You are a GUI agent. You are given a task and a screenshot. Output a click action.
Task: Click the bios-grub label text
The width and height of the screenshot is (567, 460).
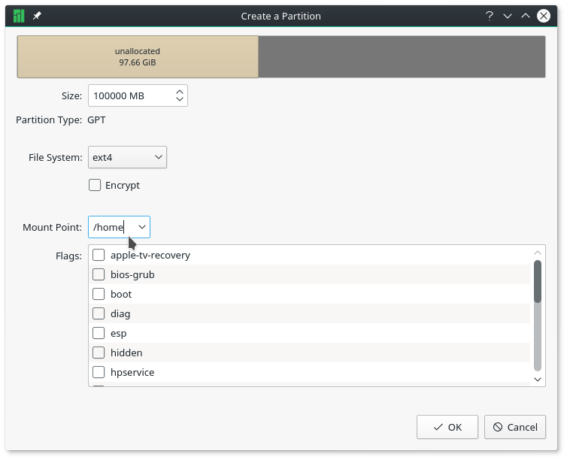tap(132, 275)
